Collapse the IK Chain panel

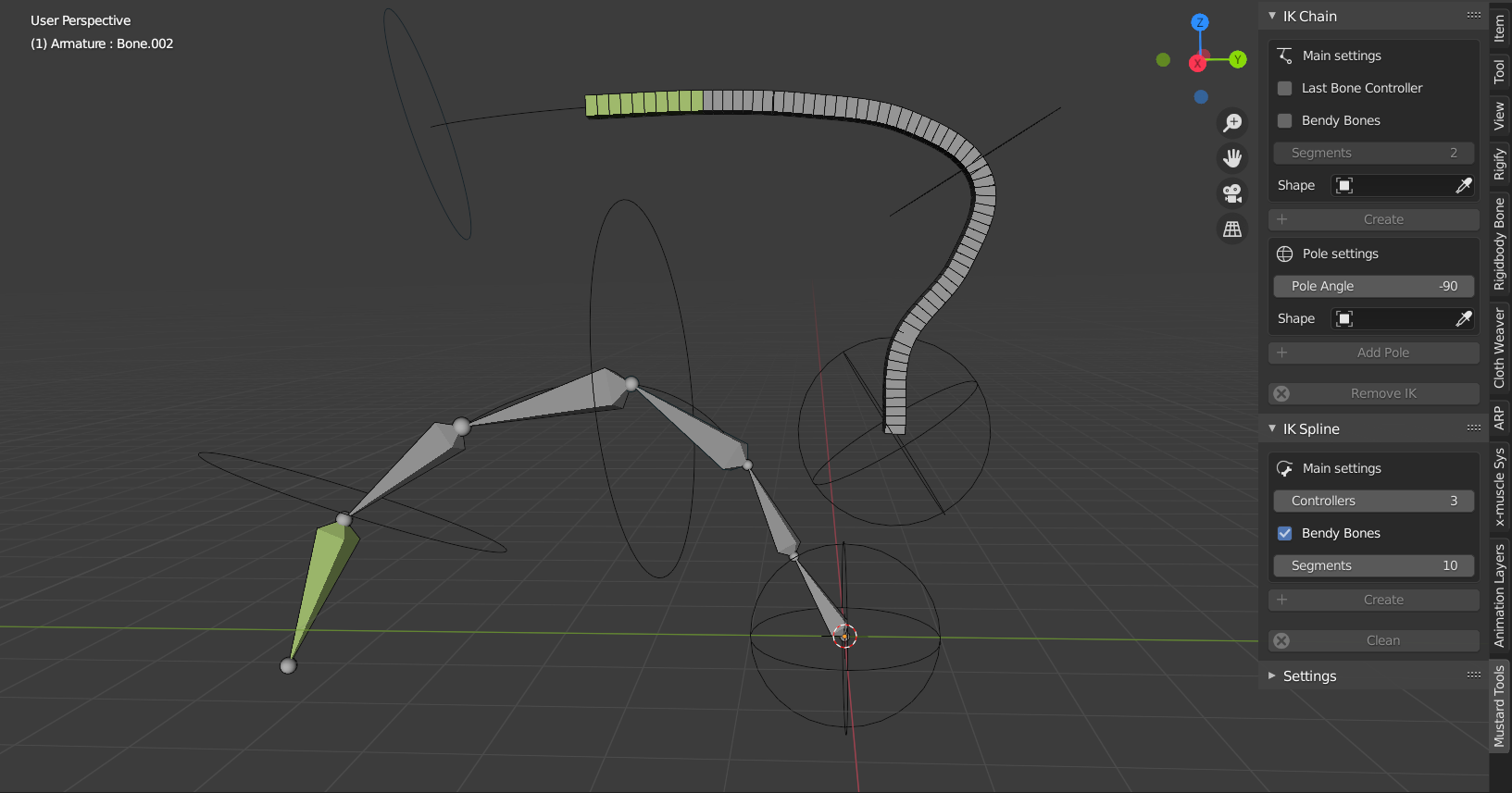(1272, 17)
